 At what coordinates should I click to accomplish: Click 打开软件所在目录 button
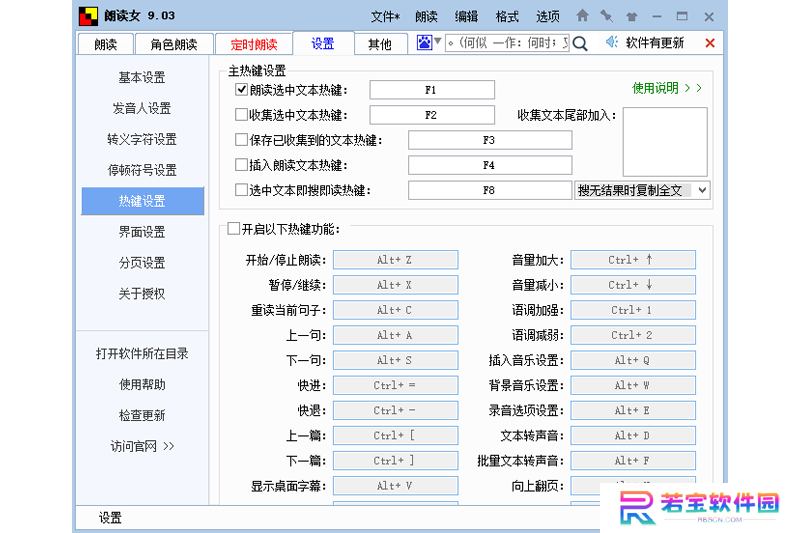click(x=142, y=353)
